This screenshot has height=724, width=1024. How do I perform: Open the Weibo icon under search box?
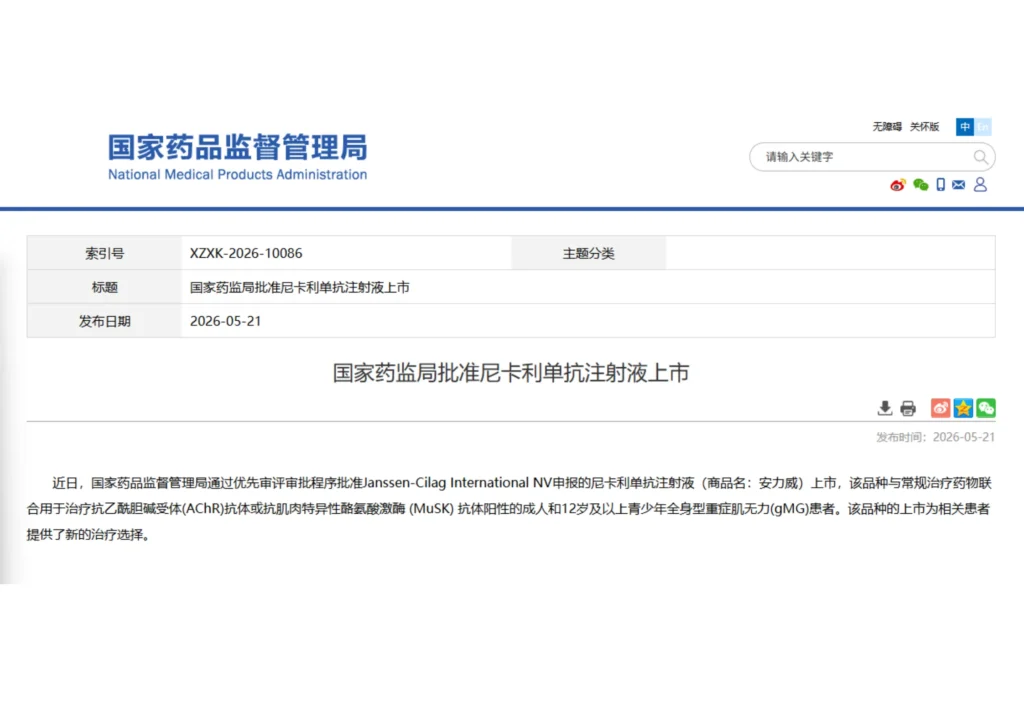(x=898, y=185)
